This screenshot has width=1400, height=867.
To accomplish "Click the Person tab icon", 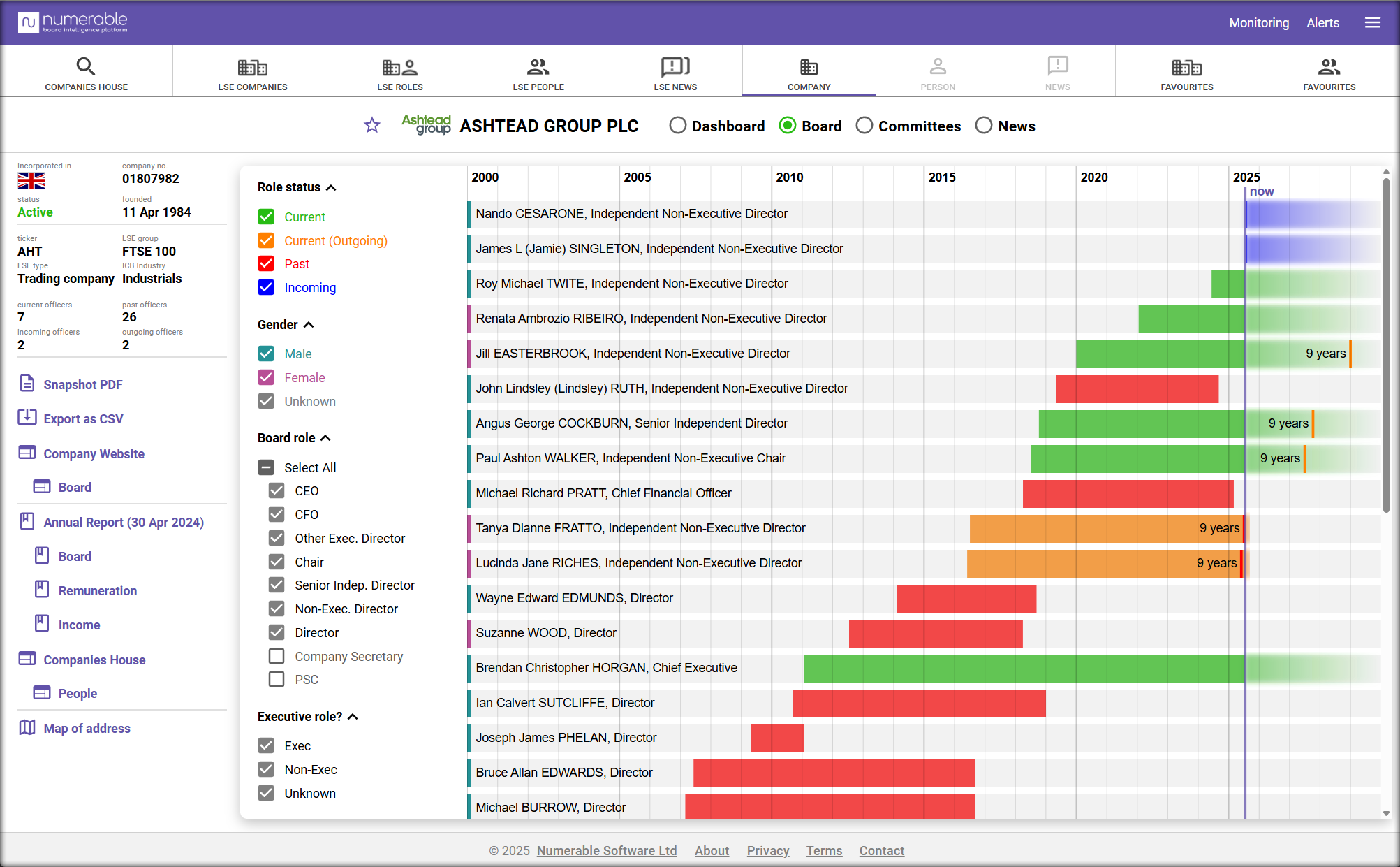I will pyautogui.click(x=938, y=66).
